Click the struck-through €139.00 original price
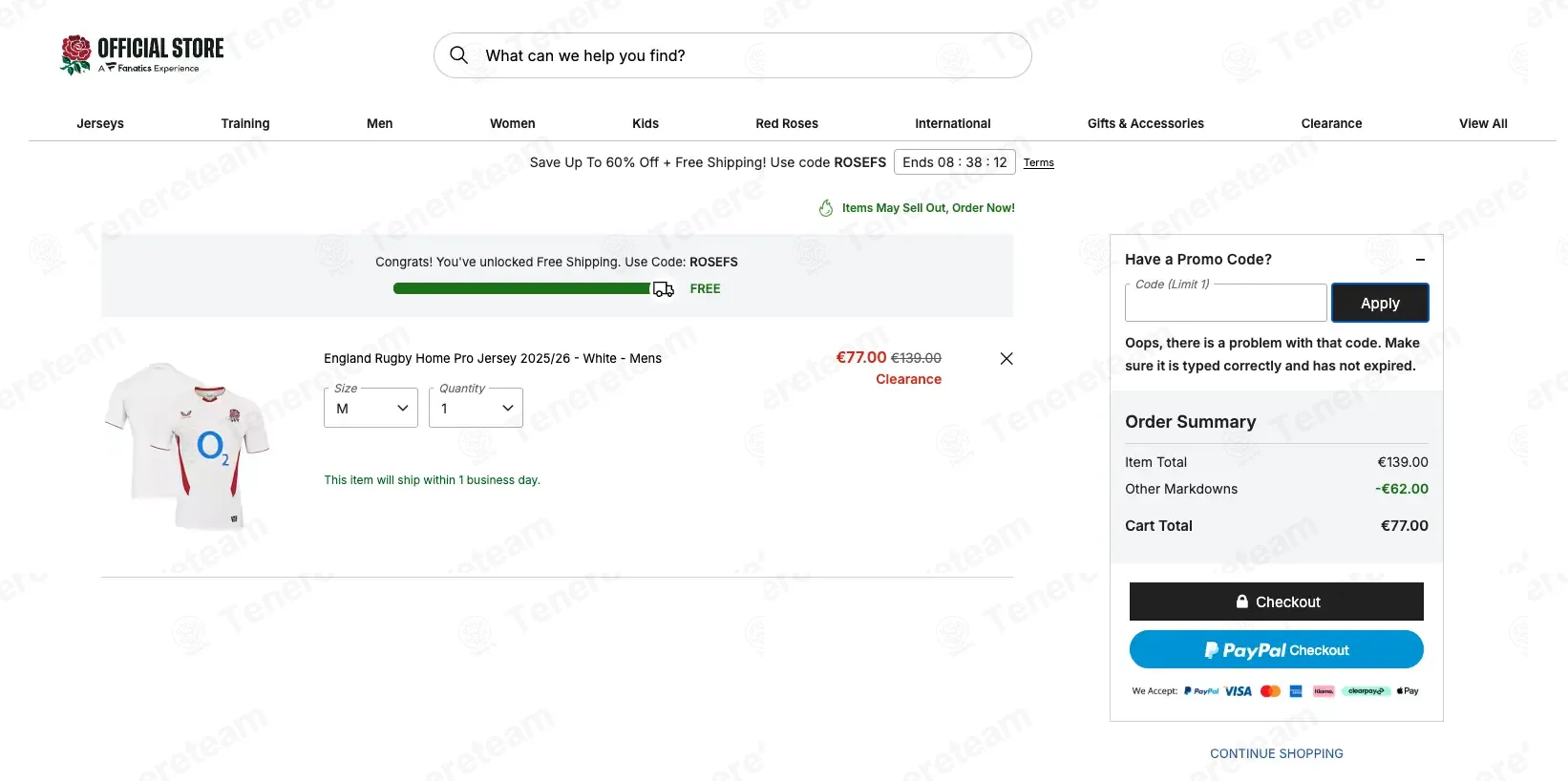 click(x=917, y=358)
